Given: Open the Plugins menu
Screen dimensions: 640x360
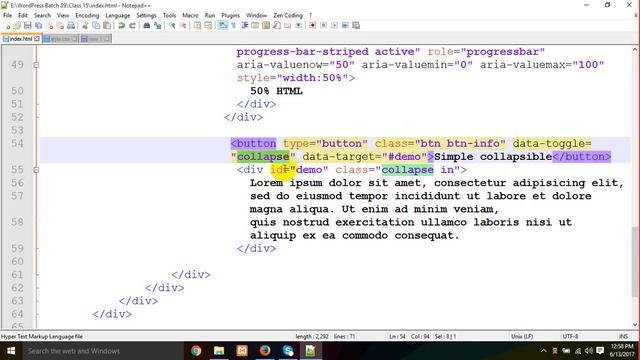Looking at the screenshot, I should [x=231, y=15].
